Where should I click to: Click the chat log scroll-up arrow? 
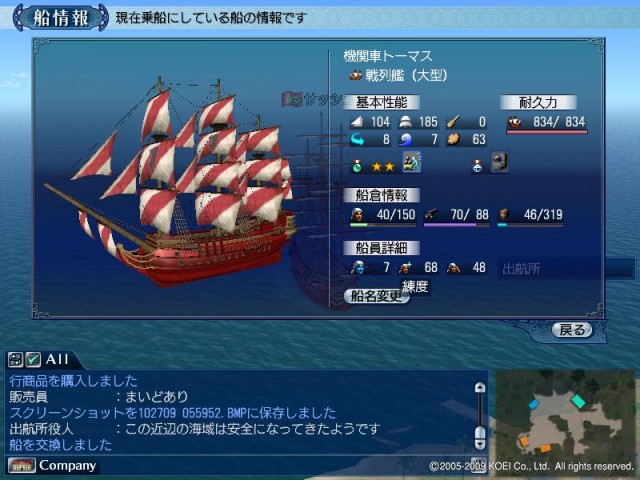(480, 387)
